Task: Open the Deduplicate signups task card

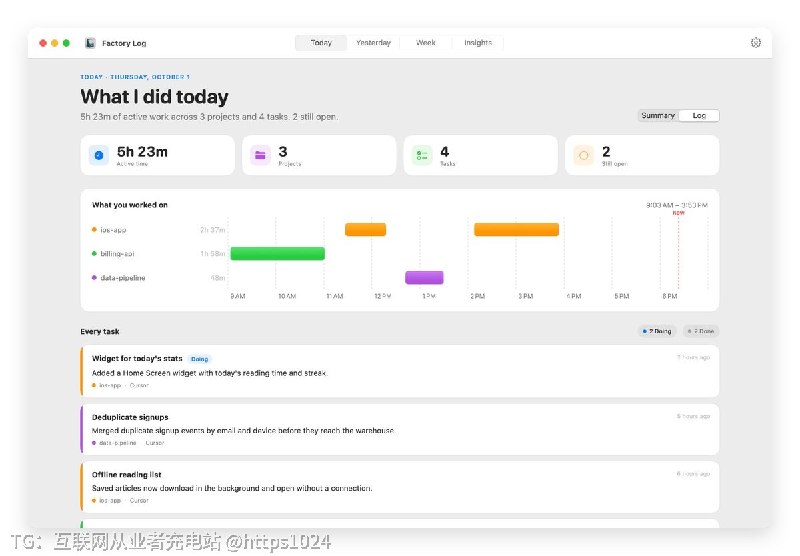Action: point(399,429)
